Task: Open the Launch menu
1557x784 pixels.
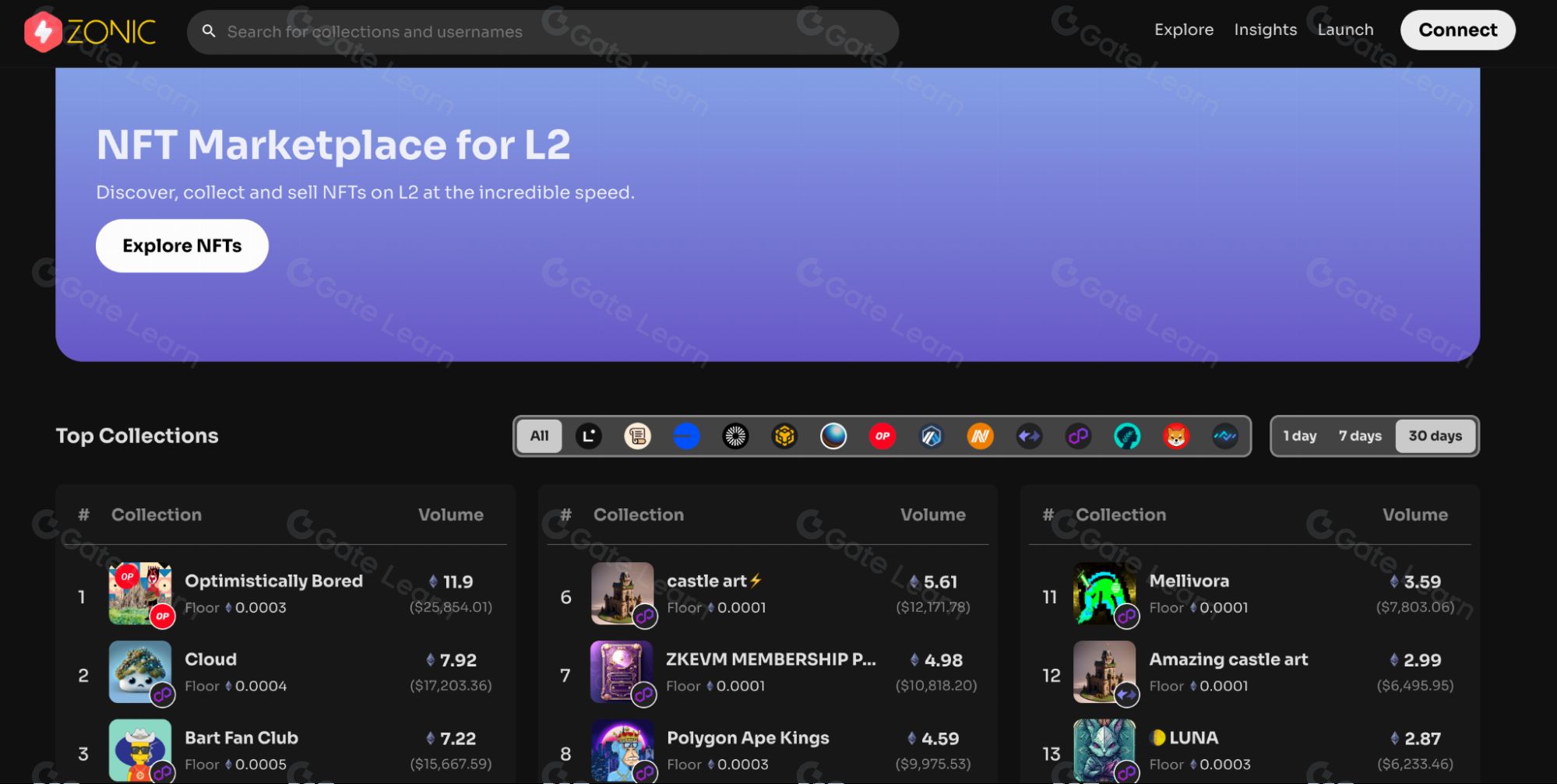Action: pyautogui.click(x=1345, y=30)
